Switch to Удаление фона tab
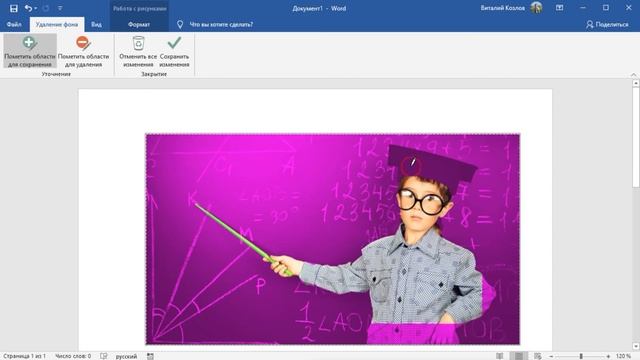 coord(57,24)
